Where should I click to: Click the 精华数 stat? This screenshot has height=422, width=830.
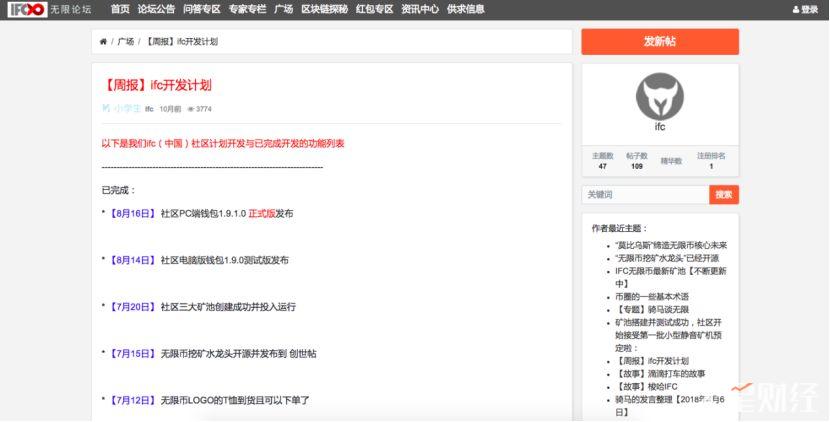(x=671, y=161)
